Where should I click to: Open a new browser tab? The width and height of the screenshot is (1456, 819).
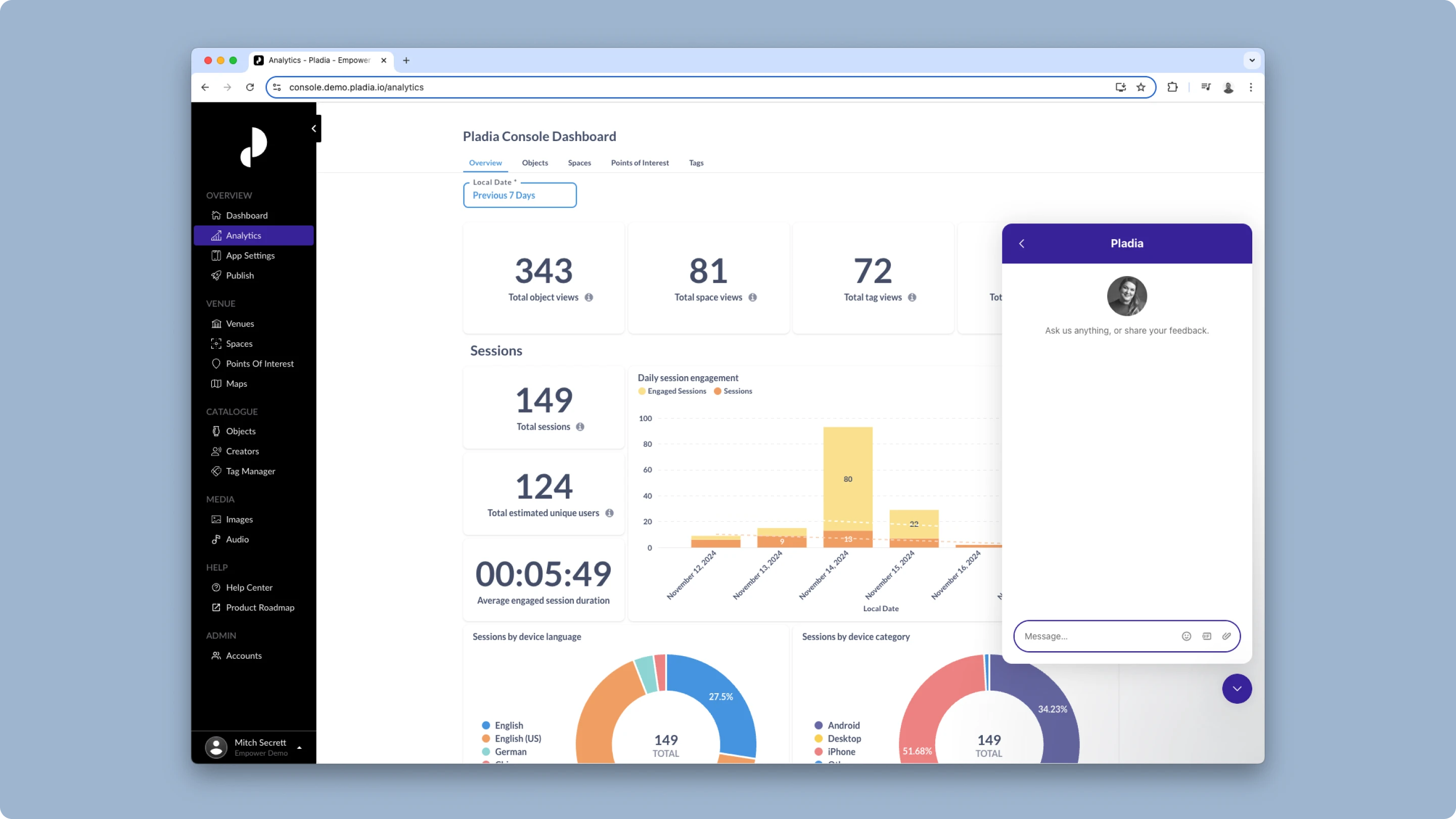(406, 61)
